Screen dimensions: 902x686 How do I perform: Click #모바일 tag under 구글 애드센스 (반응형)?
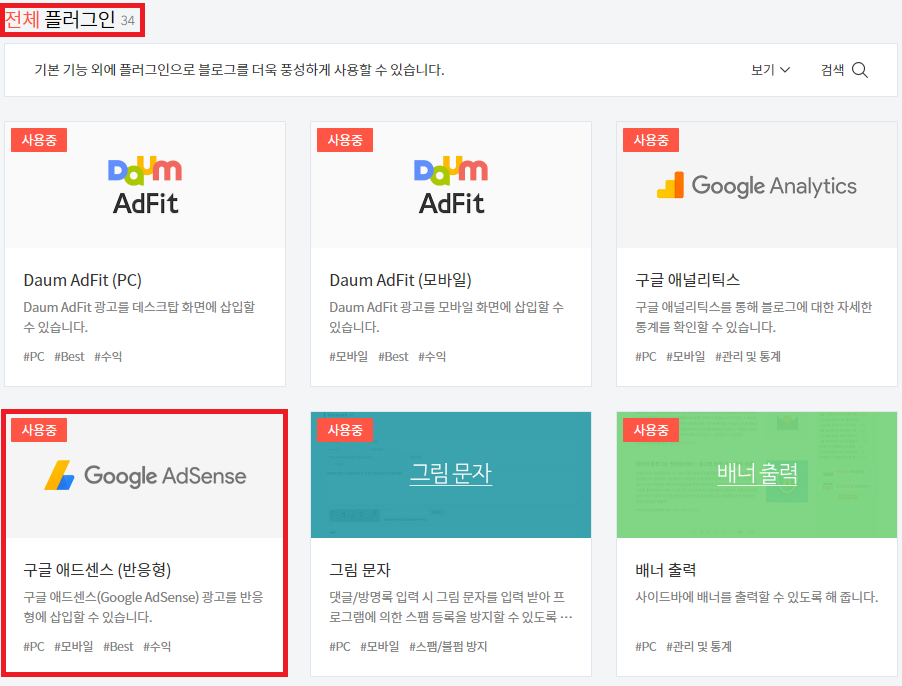click(74, 646)
